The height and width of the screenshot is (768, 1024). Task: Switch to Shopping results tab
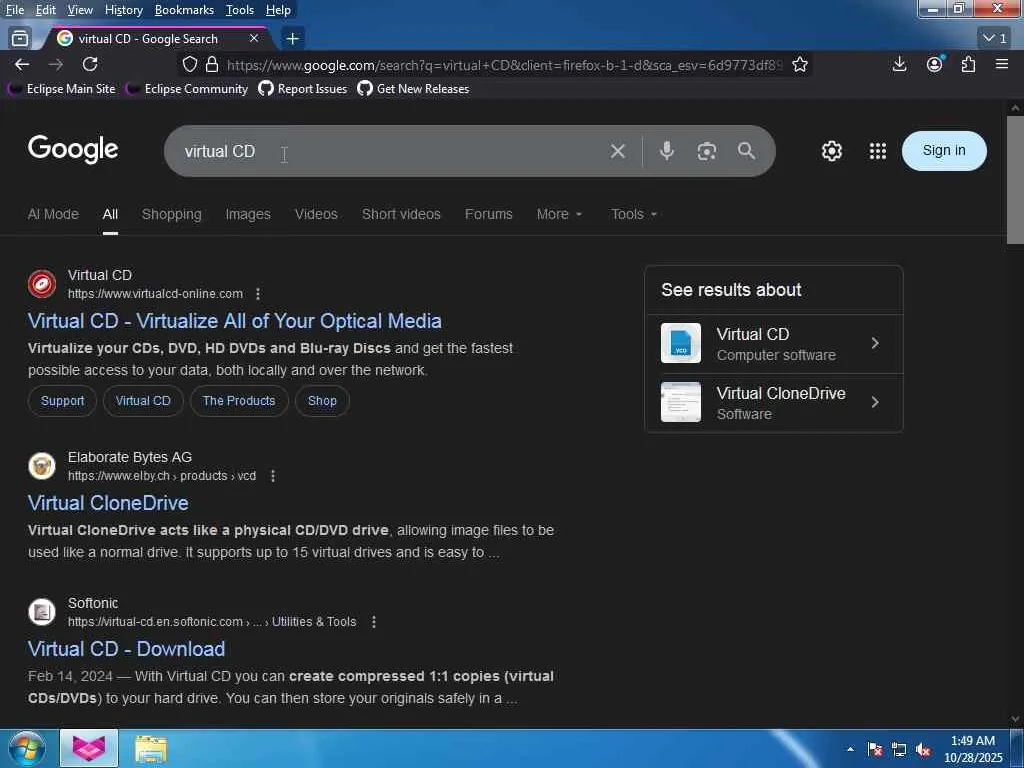172,214
